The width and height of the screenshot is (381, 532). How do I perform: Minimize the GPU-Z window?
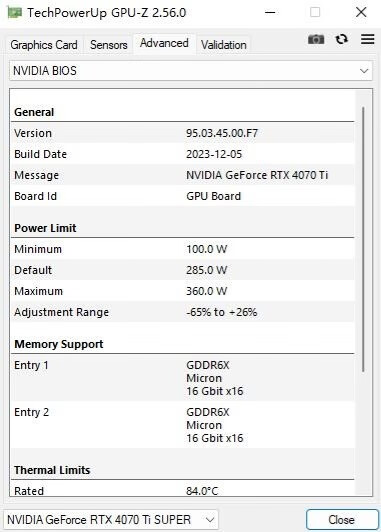(270, 13)
